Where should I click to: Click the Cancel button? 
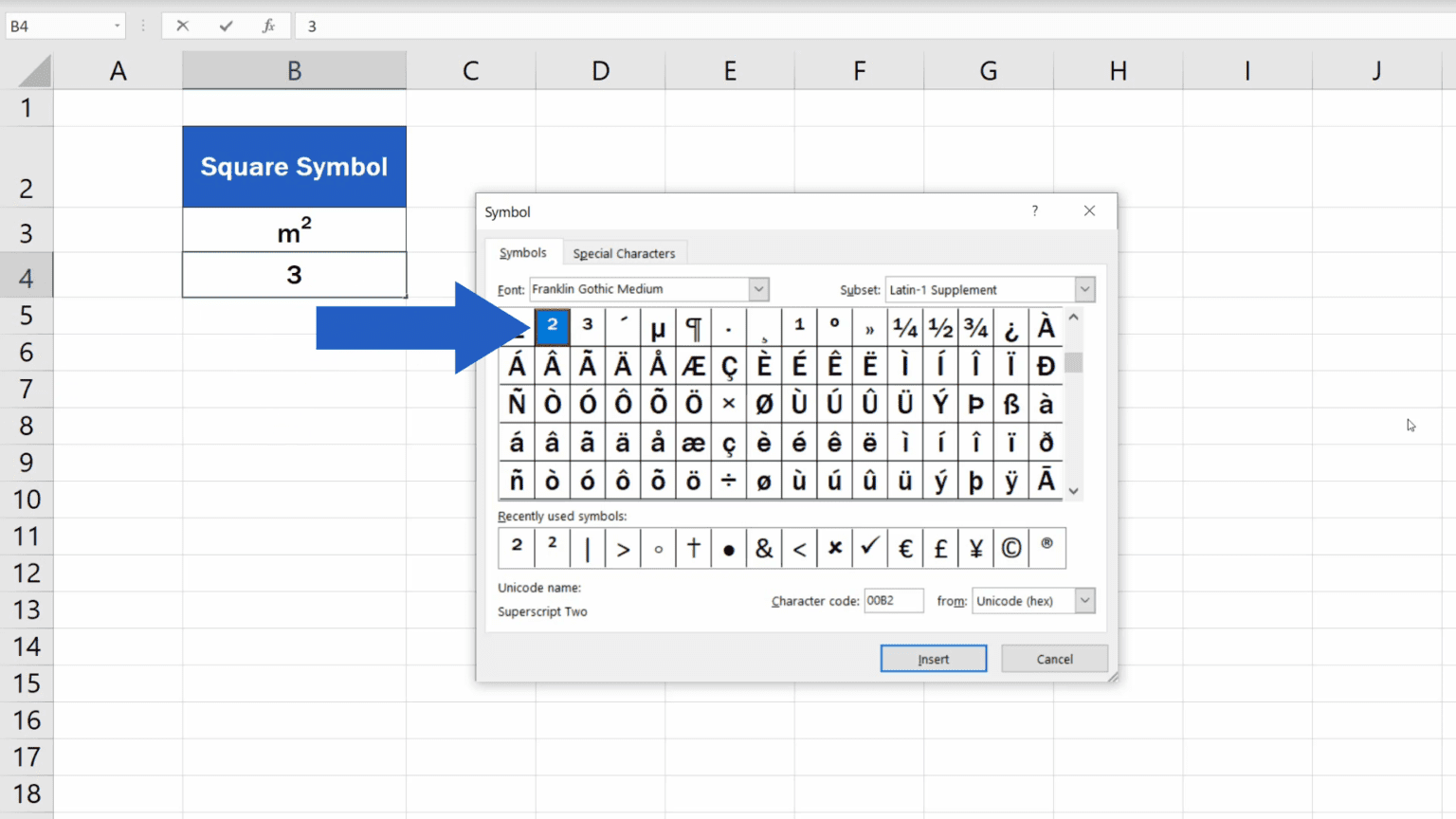pos(1053,658)
